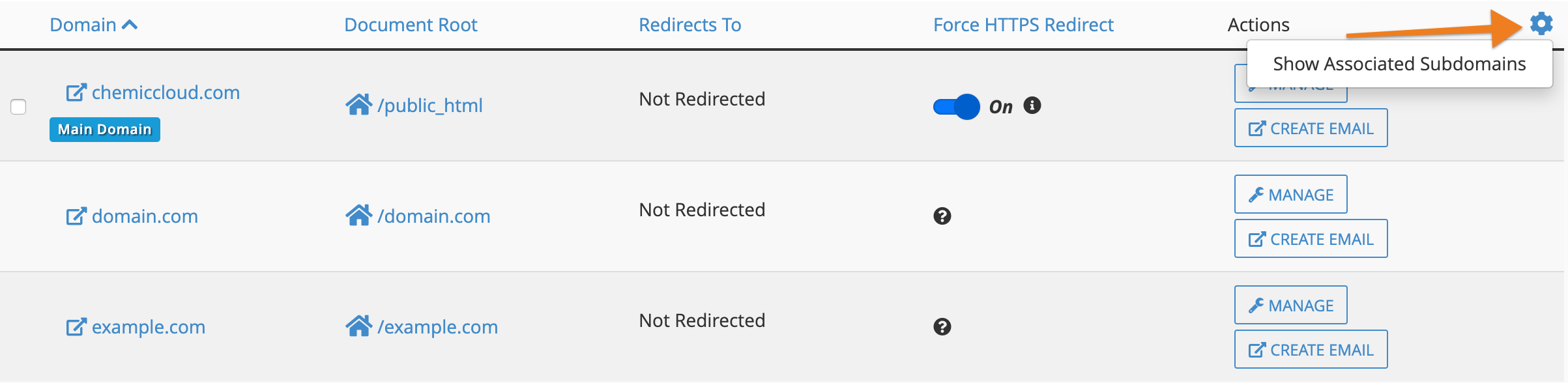Check the checkbox for chemiccloud.com row
This screenshot has width=1568, height=383.
(x=18, y=106)
